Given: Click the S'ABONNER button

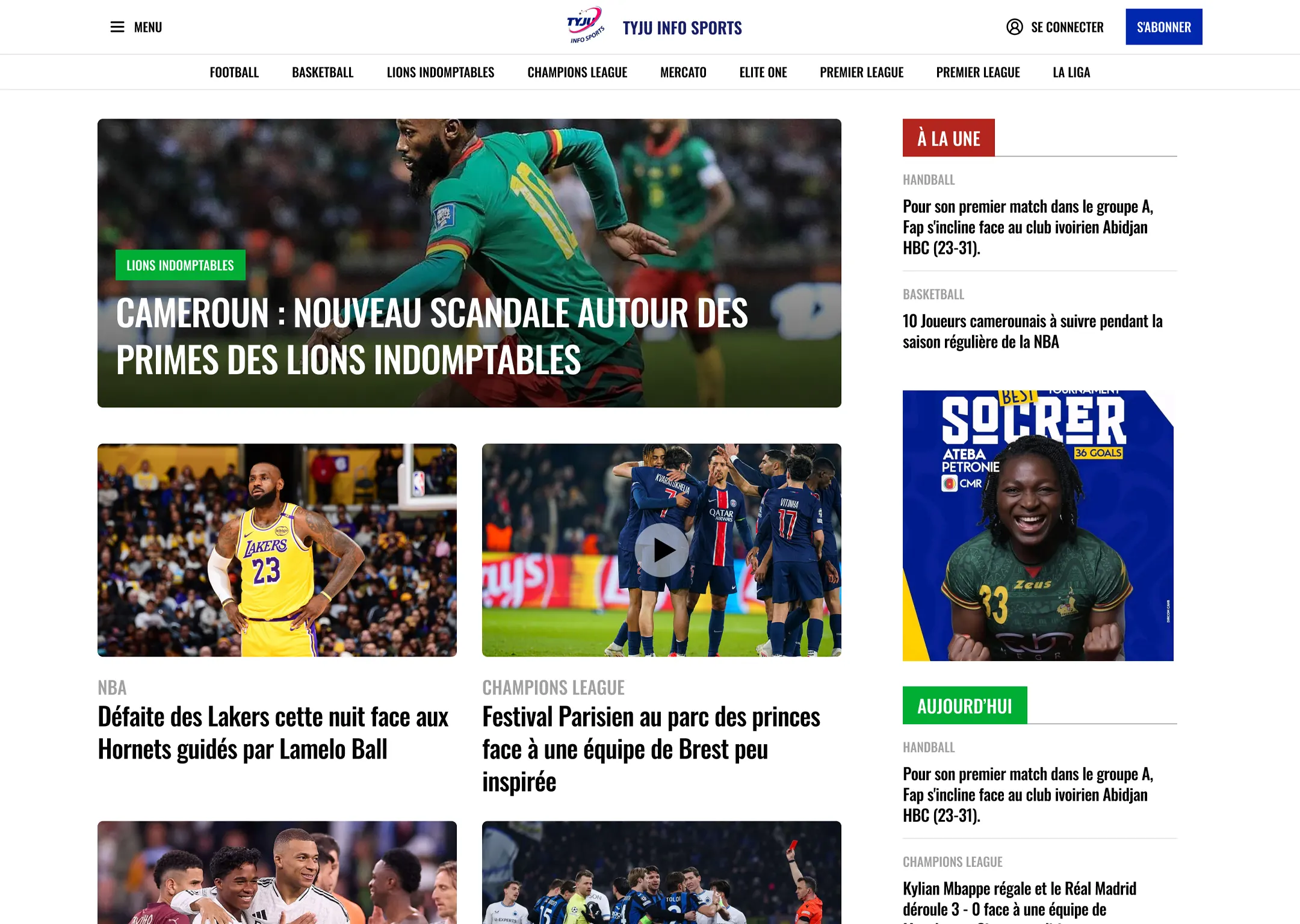Looking at the screenshot, I should coord(1163,27).
